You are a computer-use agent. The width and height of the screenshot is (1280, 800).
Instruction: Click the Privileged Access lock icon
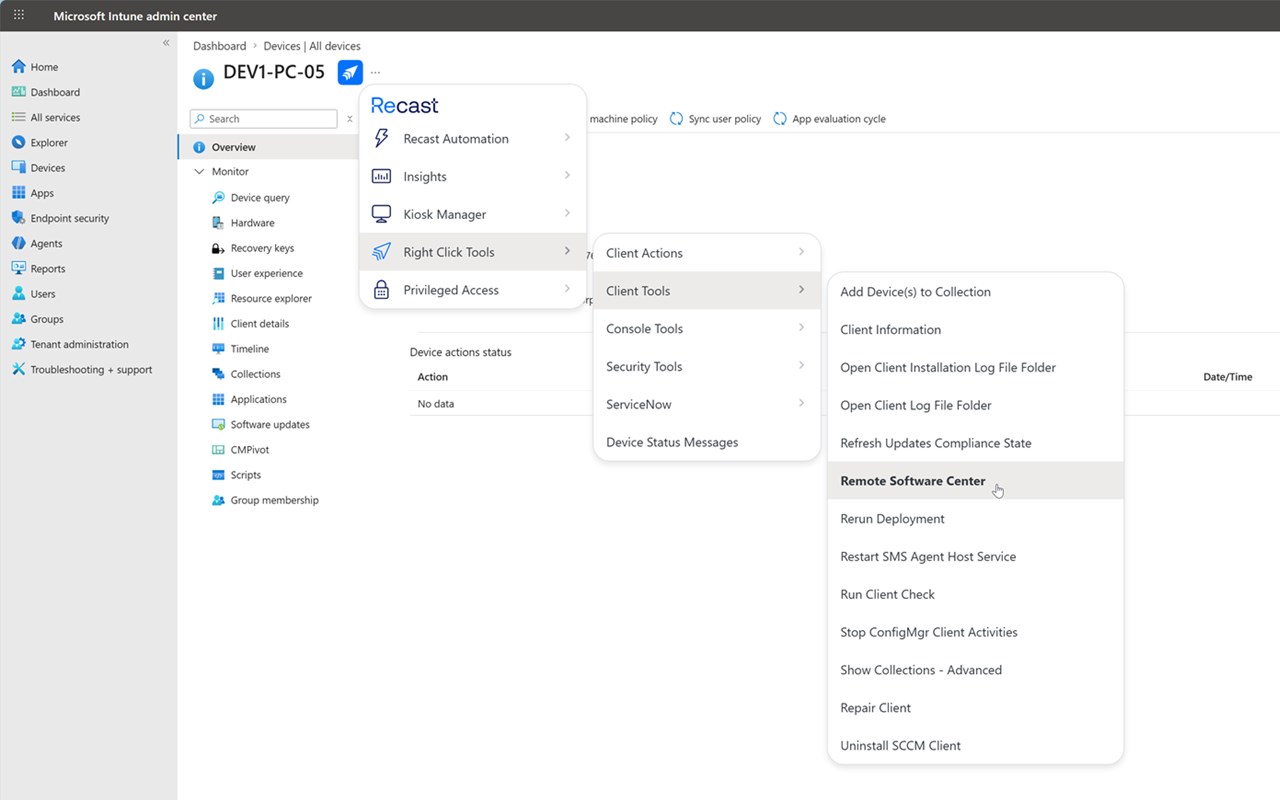pos(381,290)
